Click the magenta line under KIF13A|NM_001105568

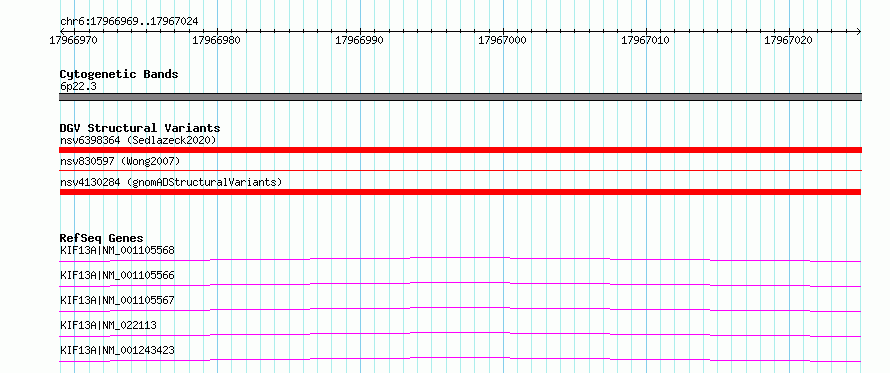click(460, 259)
